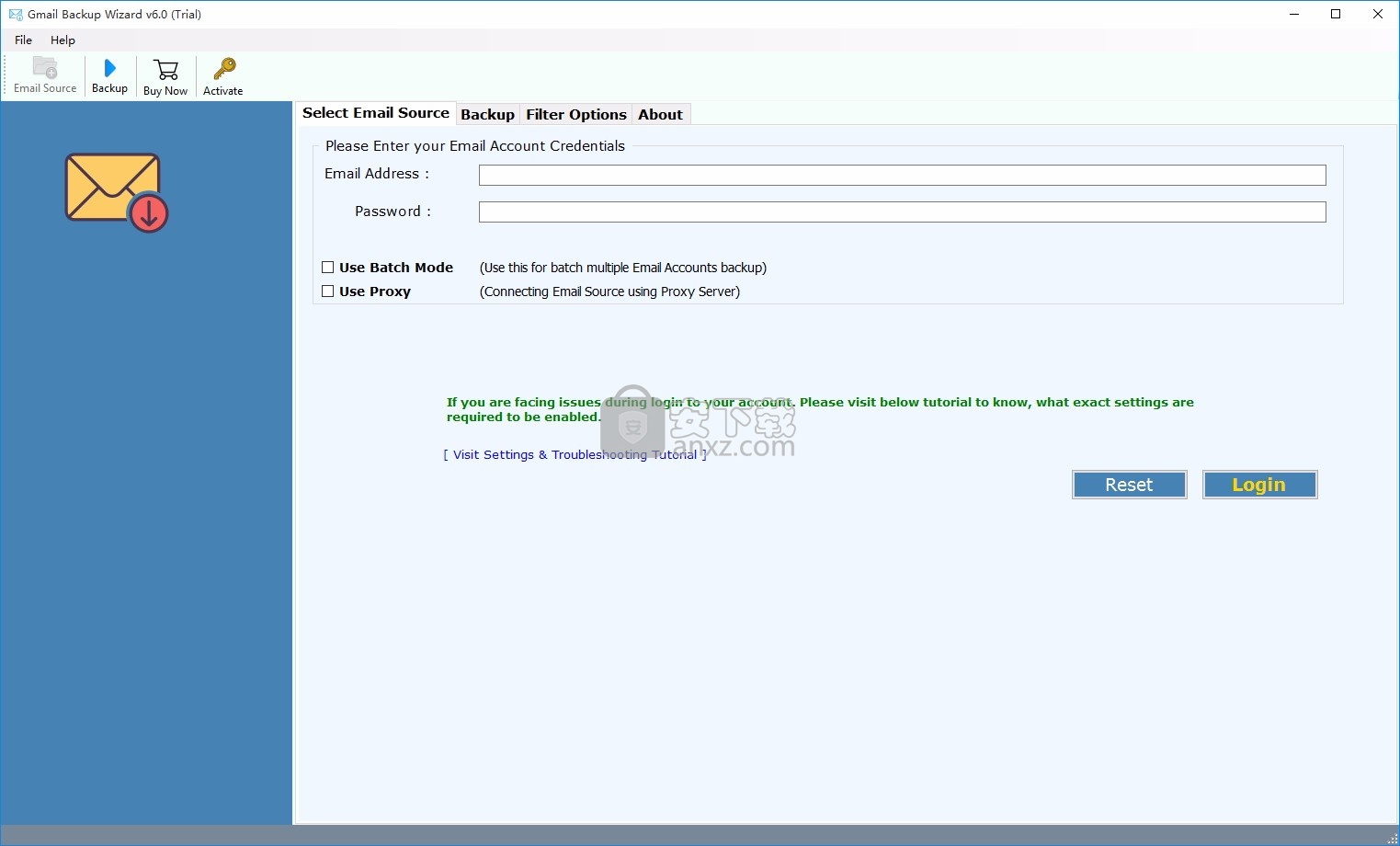This screenshot has height=846, width=1400.
Task: Start Backup from the toolbar
Action: 109,75
